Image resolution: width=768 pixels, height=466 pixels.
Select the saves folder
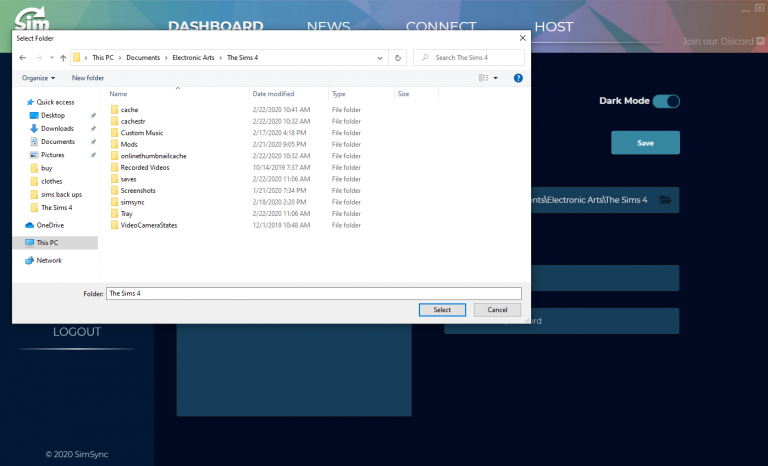pyautogui.click(x=128, y=179)
